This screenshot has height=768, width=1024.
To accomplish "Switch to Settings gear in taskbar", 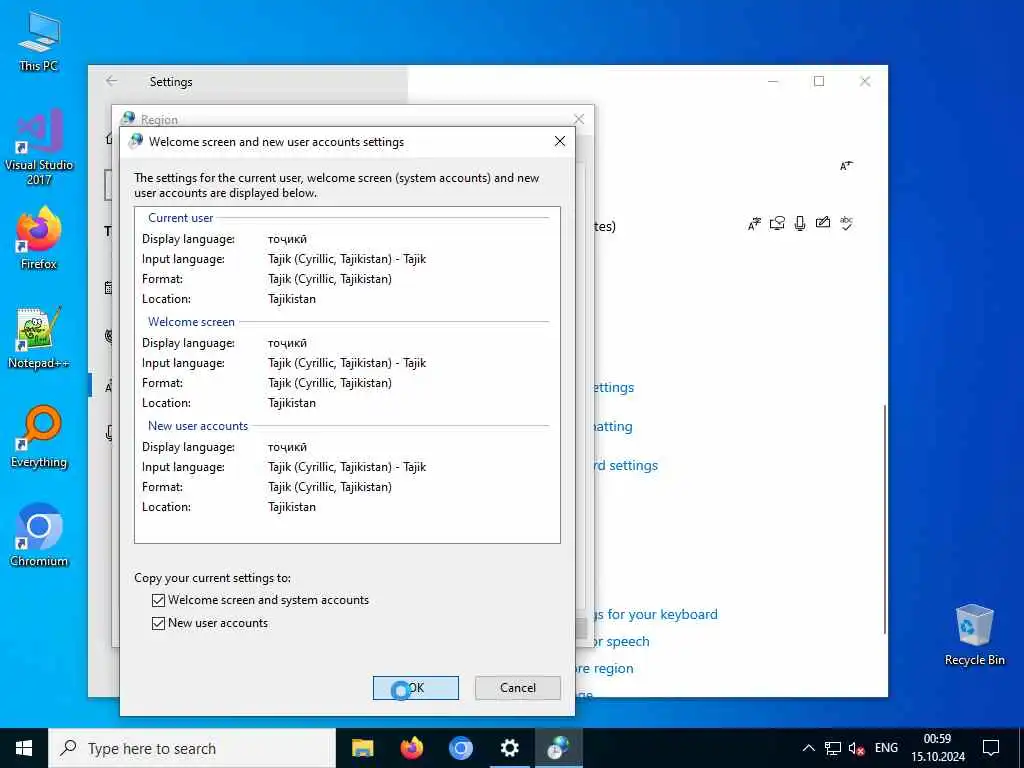I will coord(509,748).
